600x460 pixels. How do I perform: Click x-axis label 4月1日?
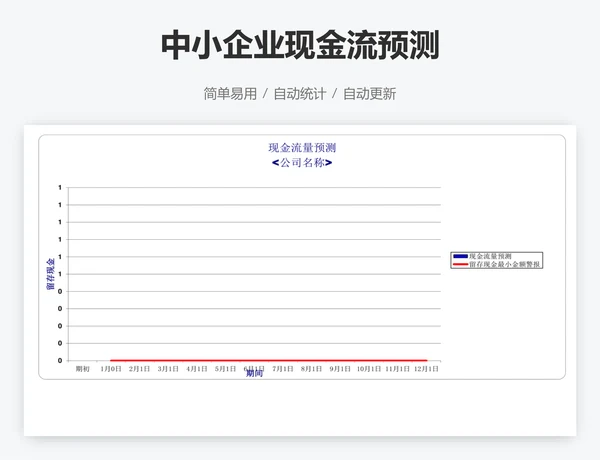(197, 369)
